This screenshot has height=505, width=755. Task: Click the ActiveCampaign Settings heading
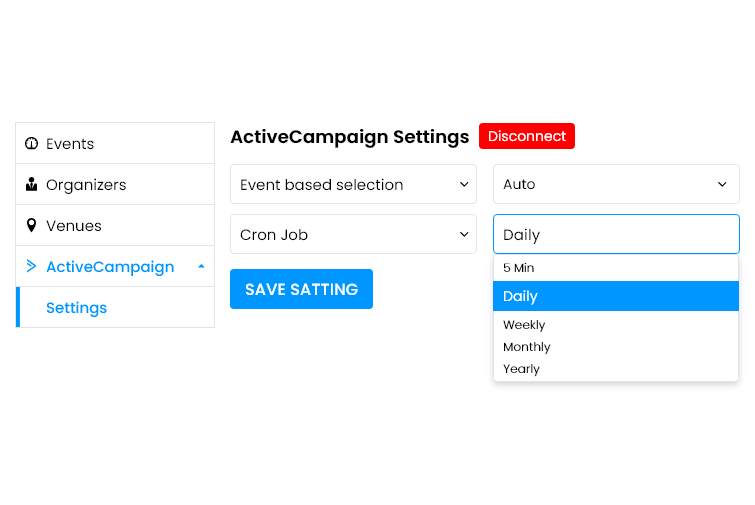click(x=350, y=137)
